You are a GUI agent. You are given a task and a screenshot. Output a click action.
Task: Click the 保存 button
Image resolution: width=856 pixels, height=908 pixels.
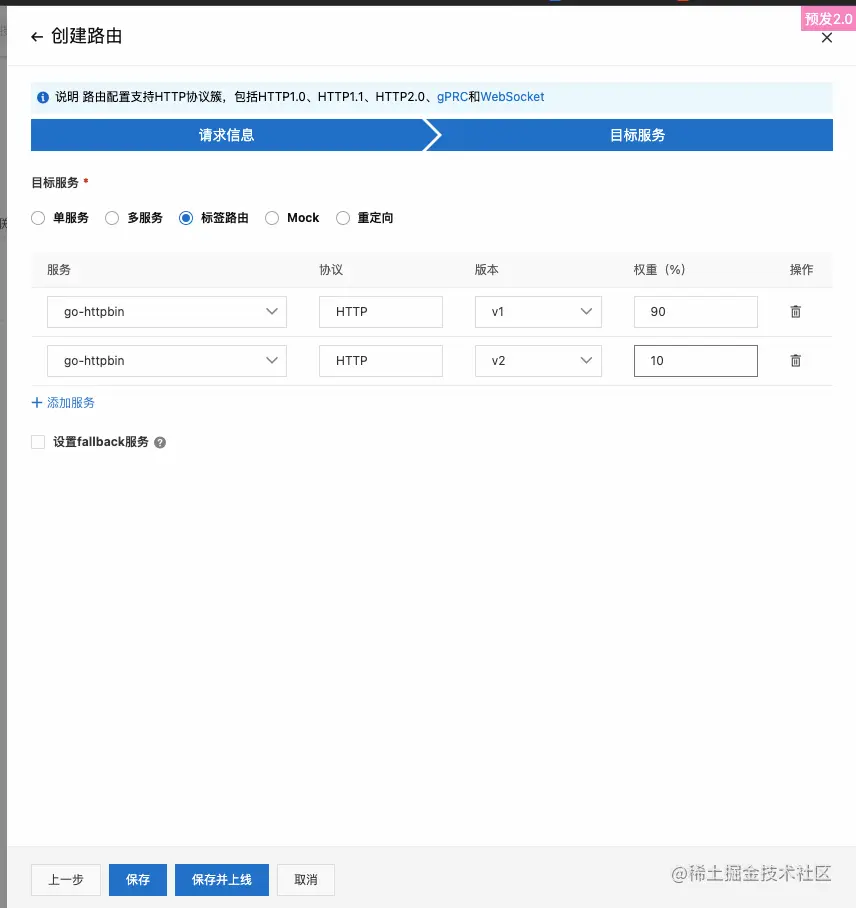[x=138, y=880]
